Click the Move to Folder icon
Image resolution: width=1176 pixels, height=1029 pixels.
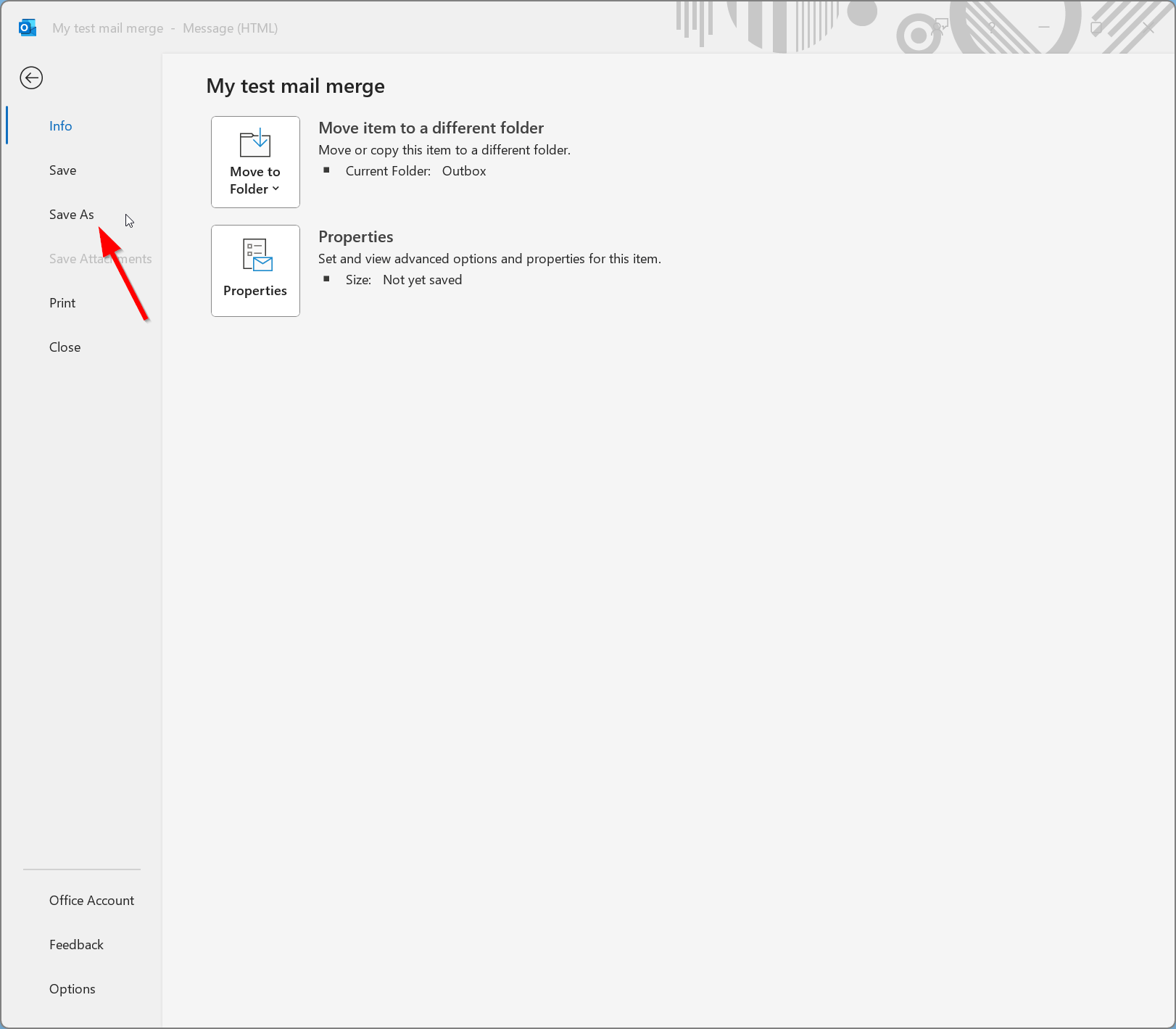255,144
